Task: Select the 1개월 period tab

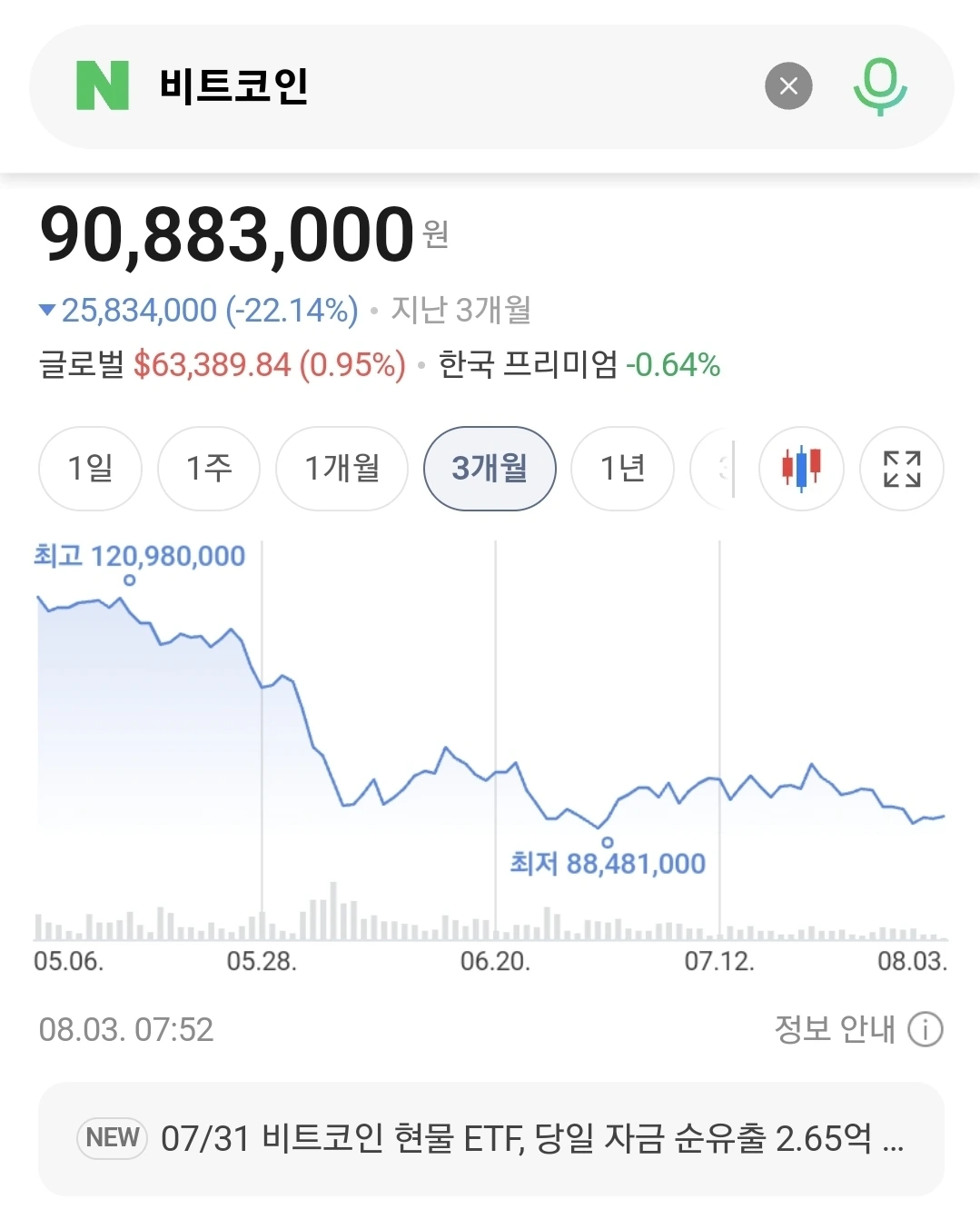Action: point(342,469)
